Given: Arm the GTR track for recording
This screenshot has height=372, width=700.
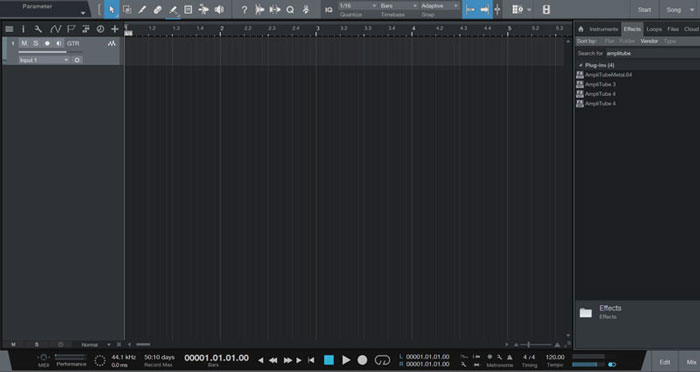Looking at the screenshot, I should [x=47, y=43].
